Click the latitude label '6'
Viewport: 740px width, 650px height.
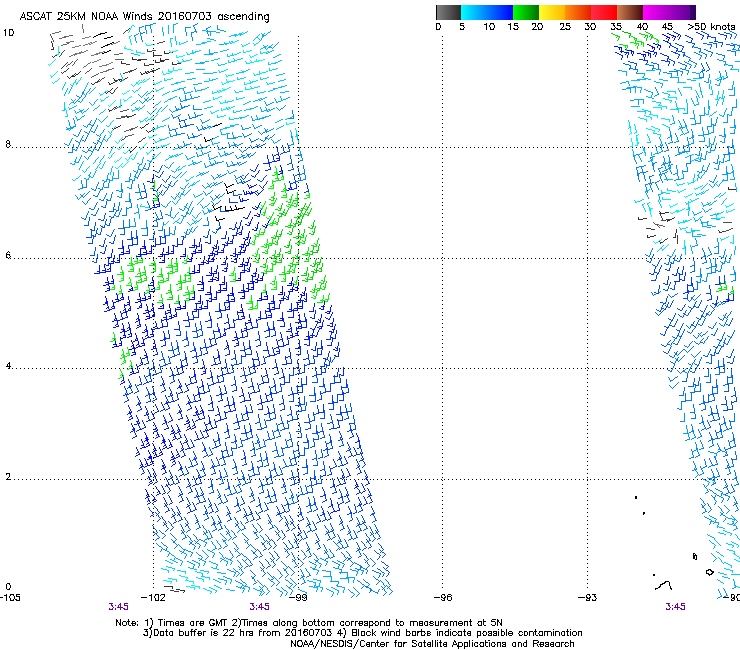click(x=8, y=255)
